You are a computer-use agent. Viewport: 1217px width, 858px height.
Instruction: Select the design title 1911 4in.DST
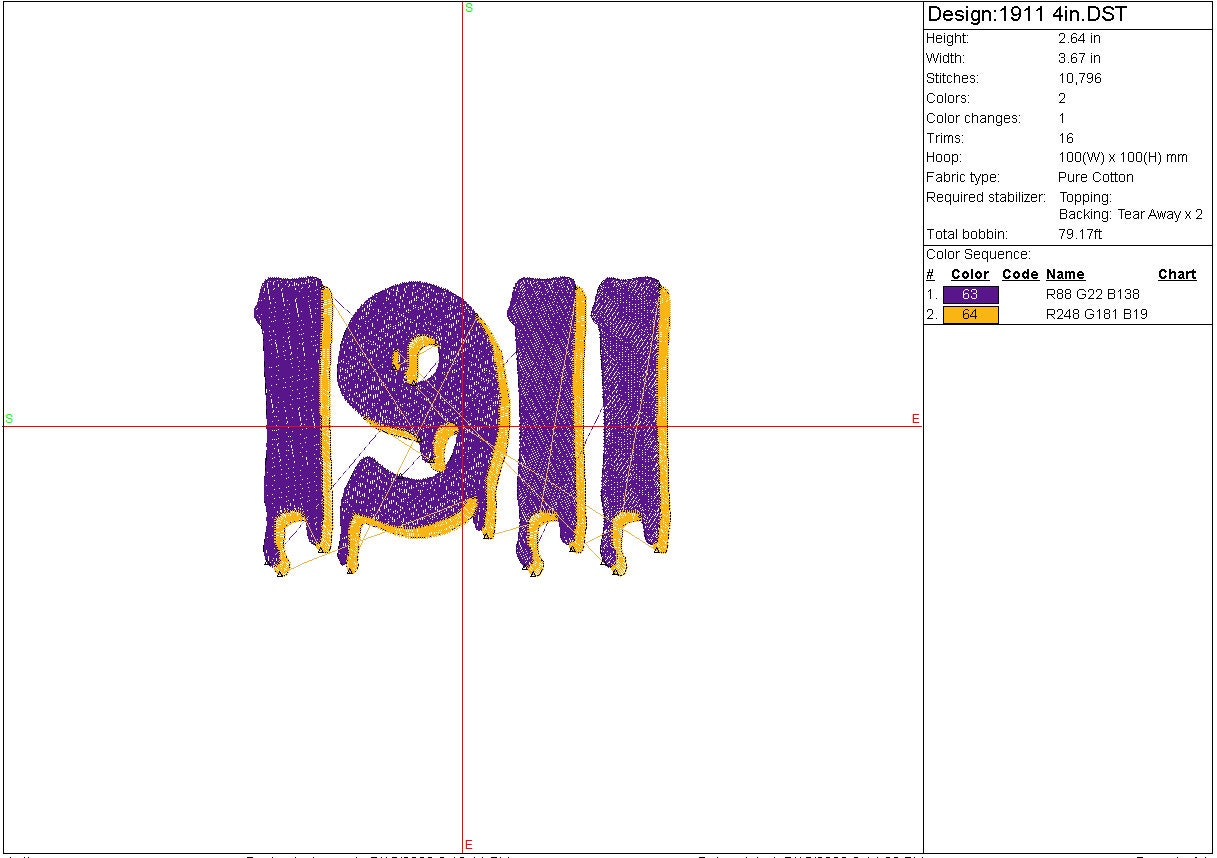tap(1027, 15)
